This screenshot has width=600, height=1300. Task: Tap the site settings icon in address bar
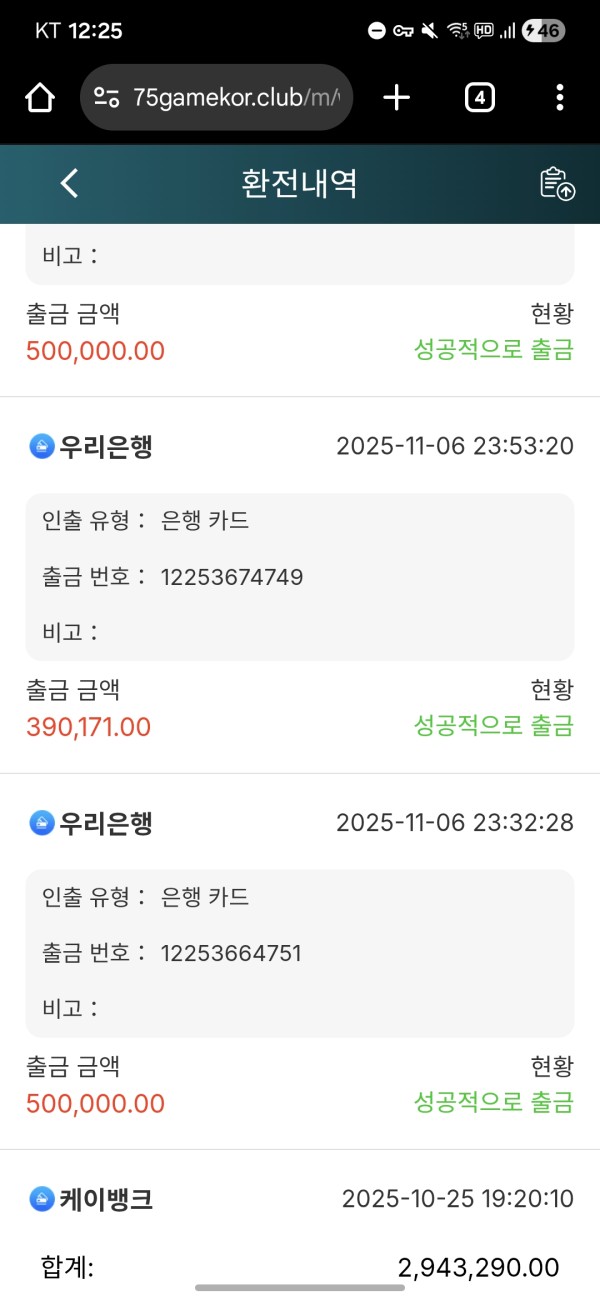pyautogui.click(x=106, y=97)
